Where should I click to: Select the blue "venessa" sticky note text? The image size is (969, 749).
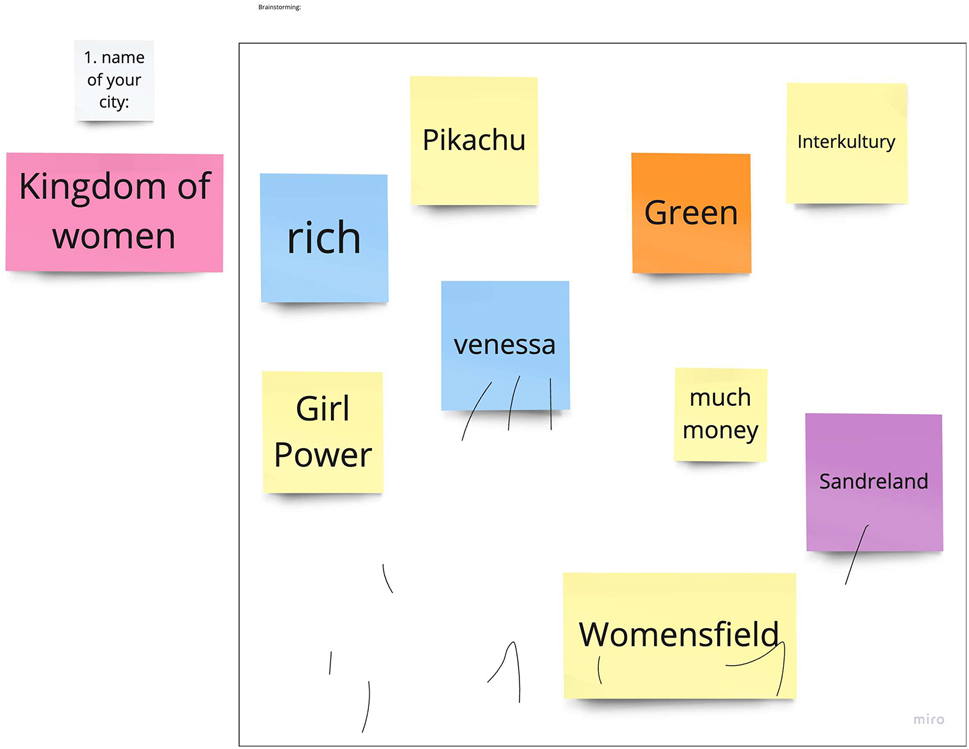(504, 345)
